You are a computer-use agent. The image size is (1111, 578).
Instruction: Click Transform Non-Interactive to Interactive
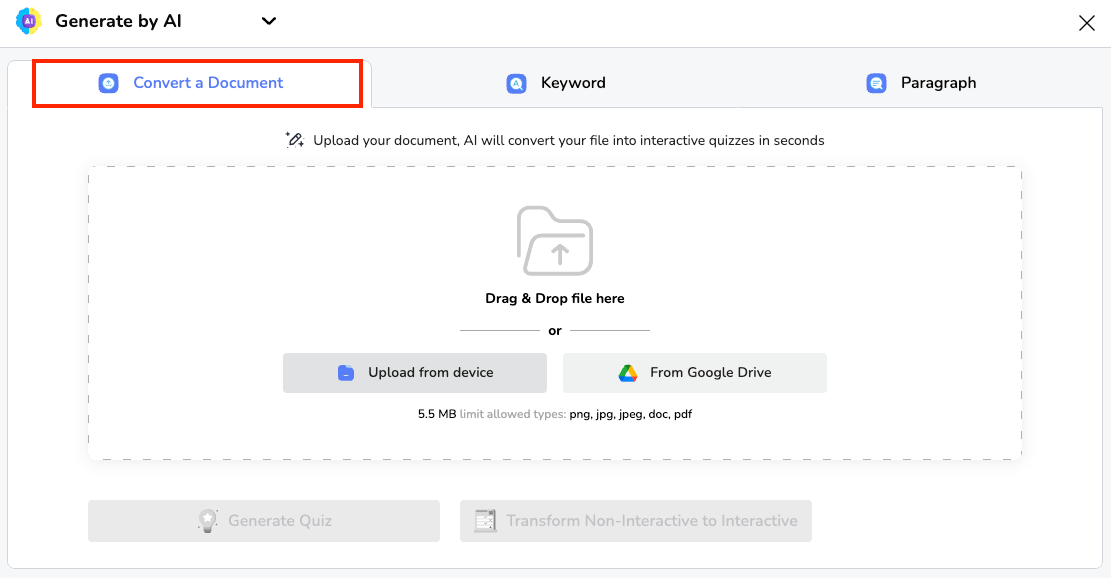click(635, 520)
